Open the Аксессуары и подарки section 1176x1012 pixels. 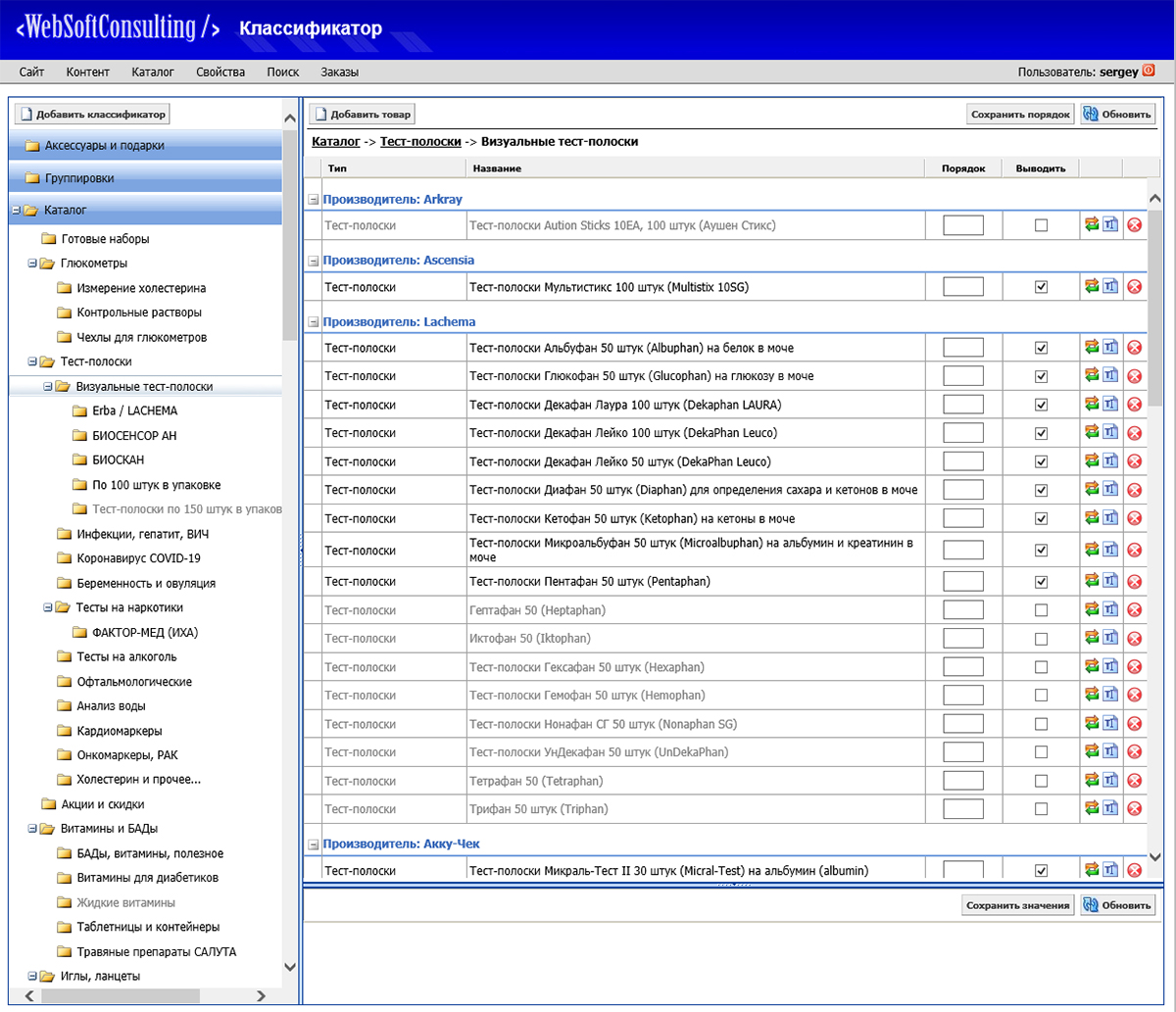[x=145, y=145]
